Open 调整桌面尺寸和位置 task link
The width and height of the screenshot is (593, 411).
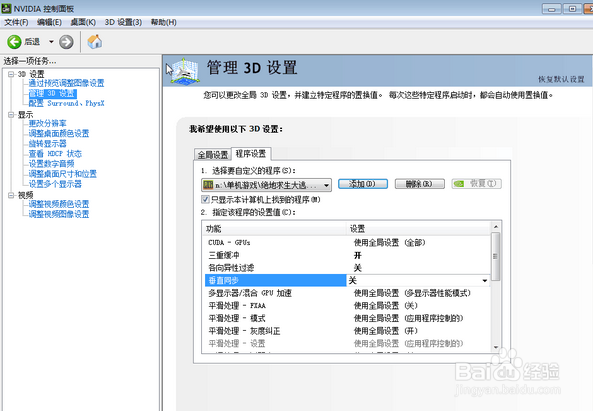coord(63,174)
